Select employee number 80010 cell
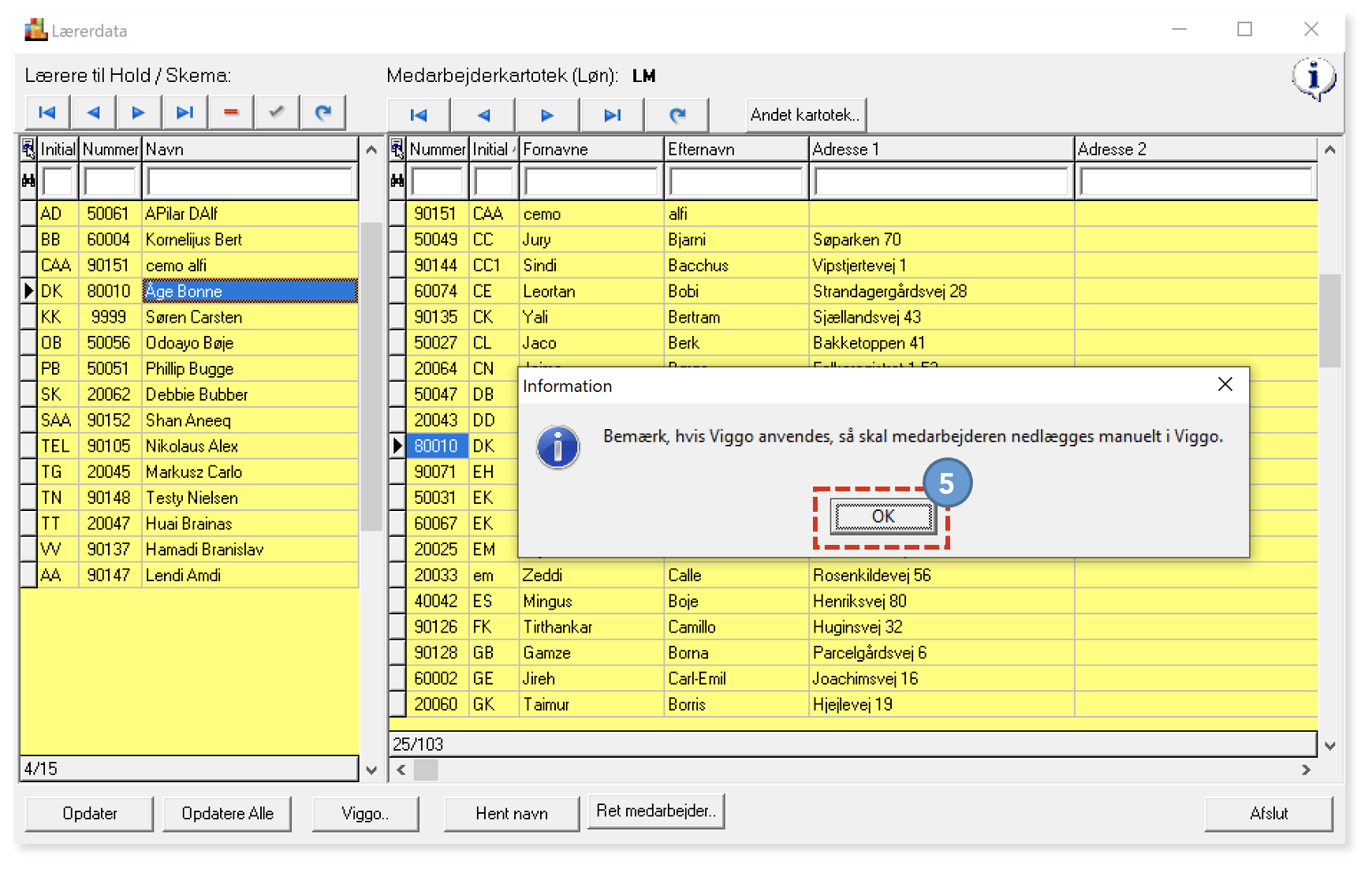Image resolution: width=1372 pixels, height=869 pixels. coord(437,446)
